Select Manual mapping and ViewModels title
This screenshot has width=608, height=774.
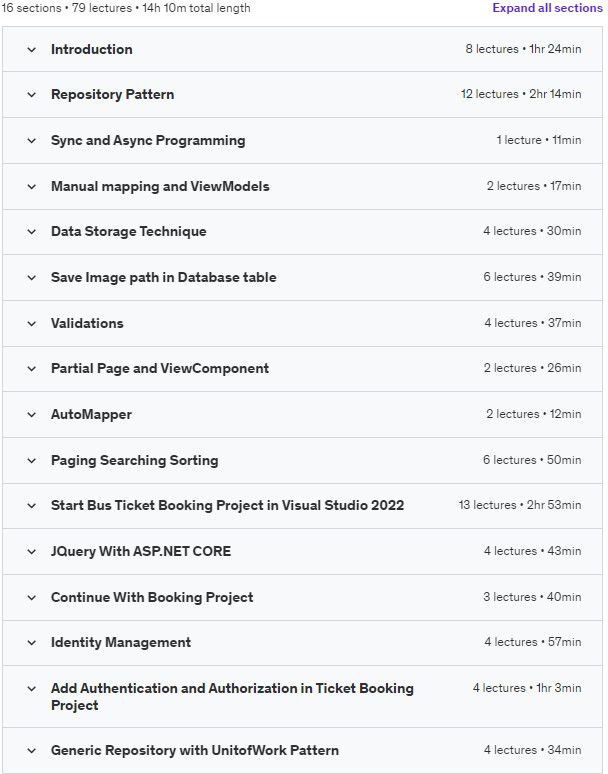click(160, 187)
